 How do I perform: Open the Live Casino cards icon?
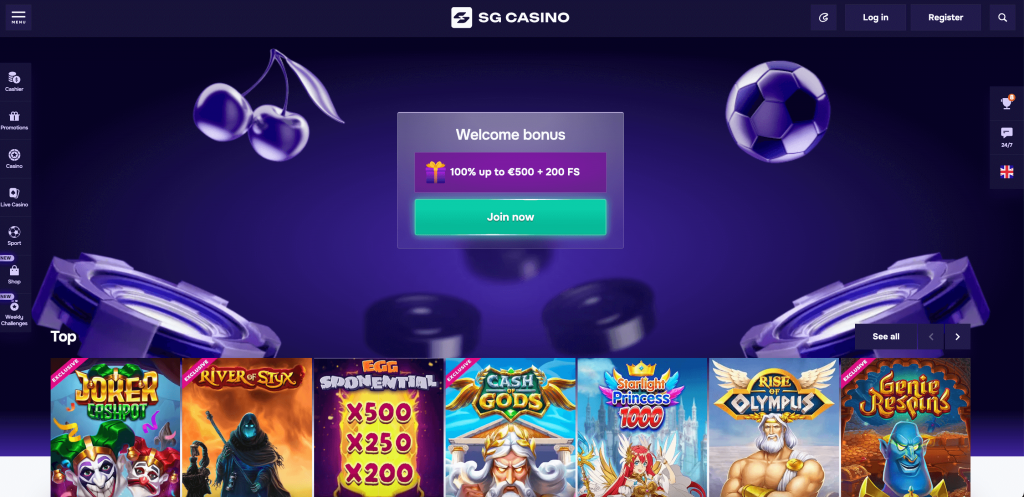click(x=14, y=197)
